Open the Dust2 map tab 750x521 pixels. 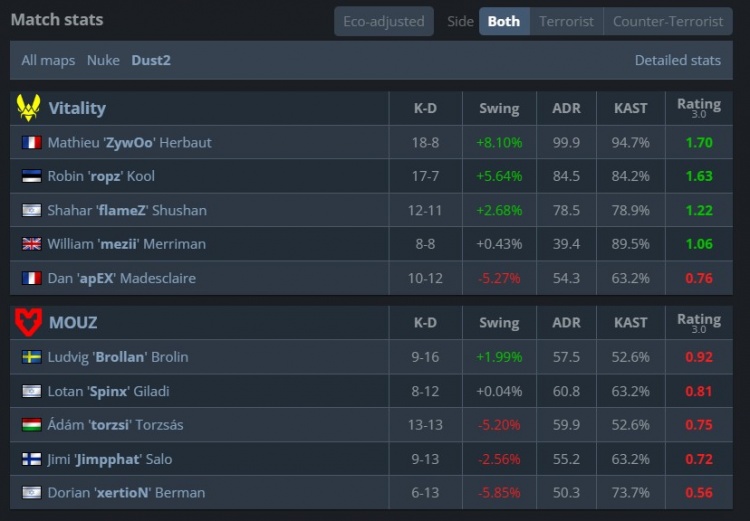[151, 60]
